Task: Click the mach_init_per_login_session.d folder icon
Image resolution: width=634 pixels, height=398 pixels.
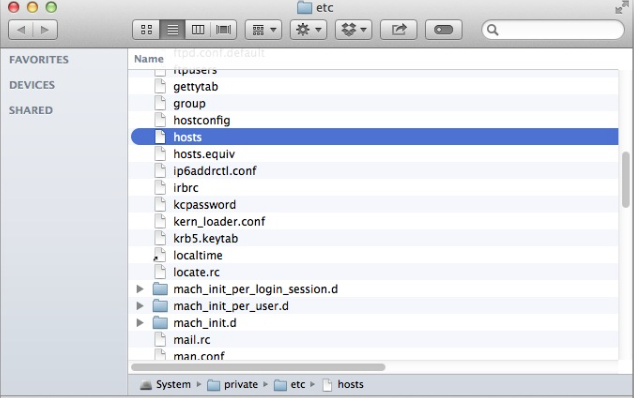Action: pos(160,289)
